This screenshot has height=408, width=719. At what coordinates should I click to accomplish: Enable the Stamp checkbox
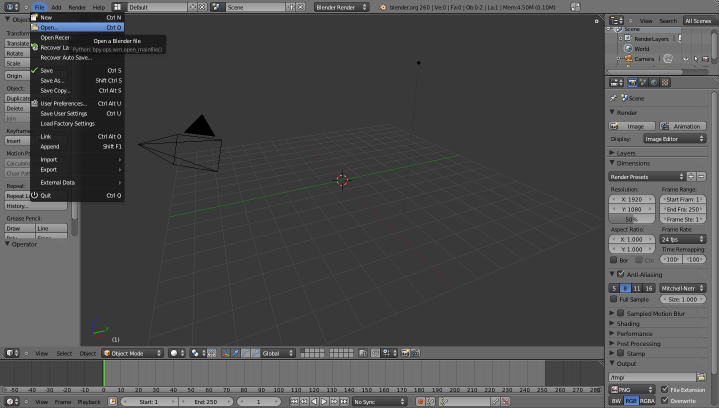click(621, 353)
